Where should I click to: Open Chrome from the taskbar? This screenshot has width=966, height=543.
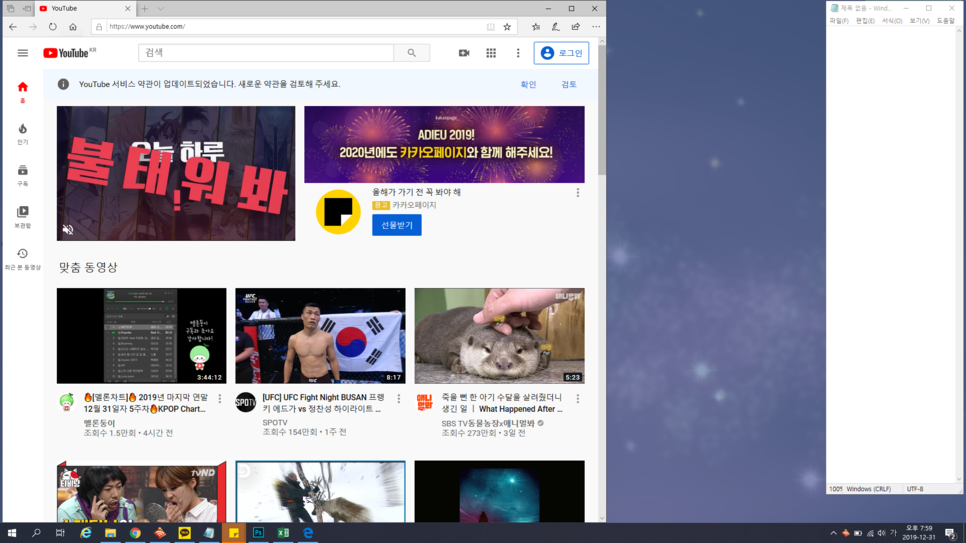pyautogui.click(x=135, y=533)
